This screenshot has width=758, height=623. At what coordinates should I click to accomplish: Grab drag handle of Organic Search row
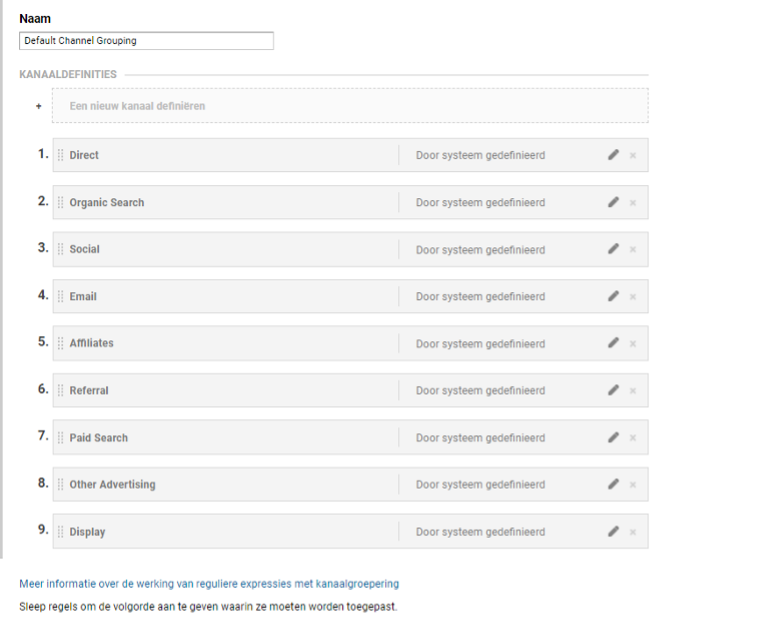60,202
